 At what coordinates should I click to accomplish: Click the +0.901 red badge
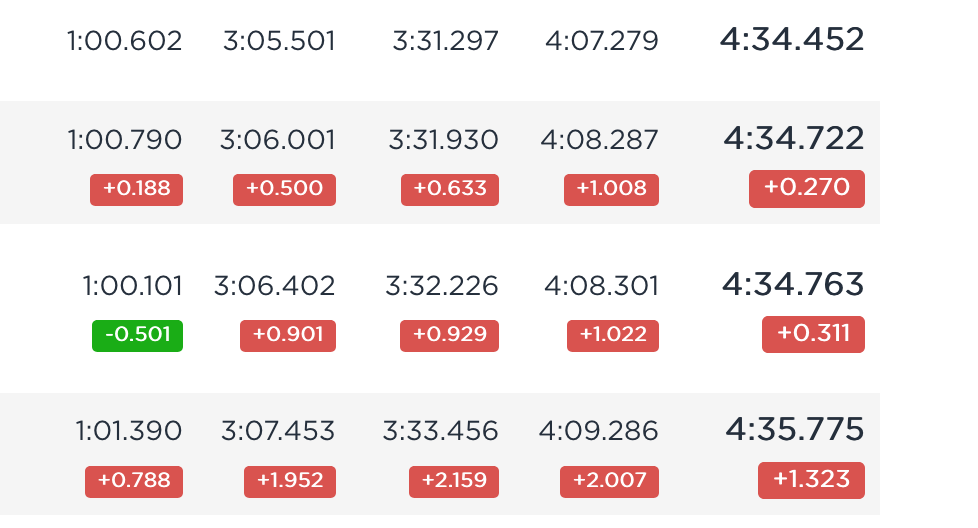[x=288, y=335]
